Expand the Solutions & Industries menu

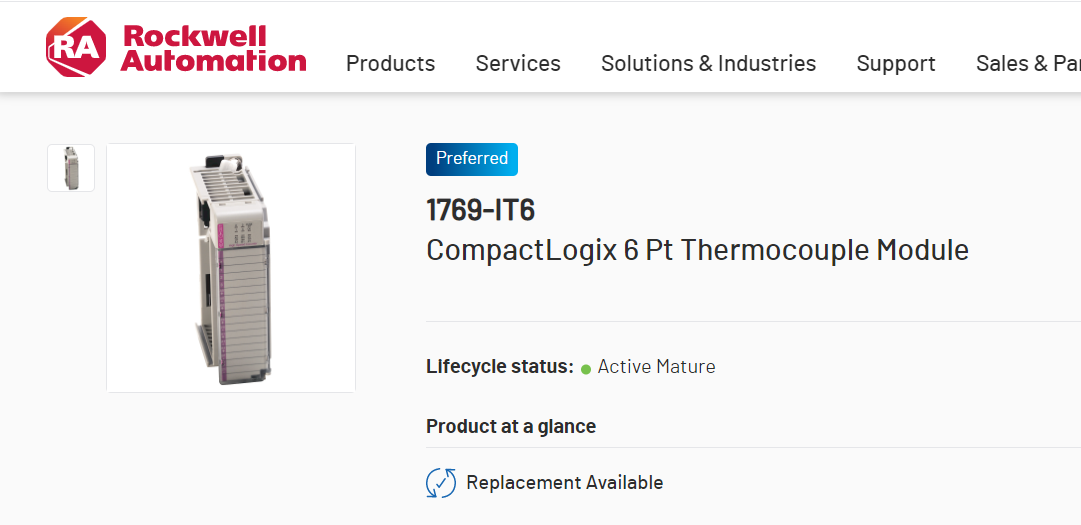coord(708,63)
